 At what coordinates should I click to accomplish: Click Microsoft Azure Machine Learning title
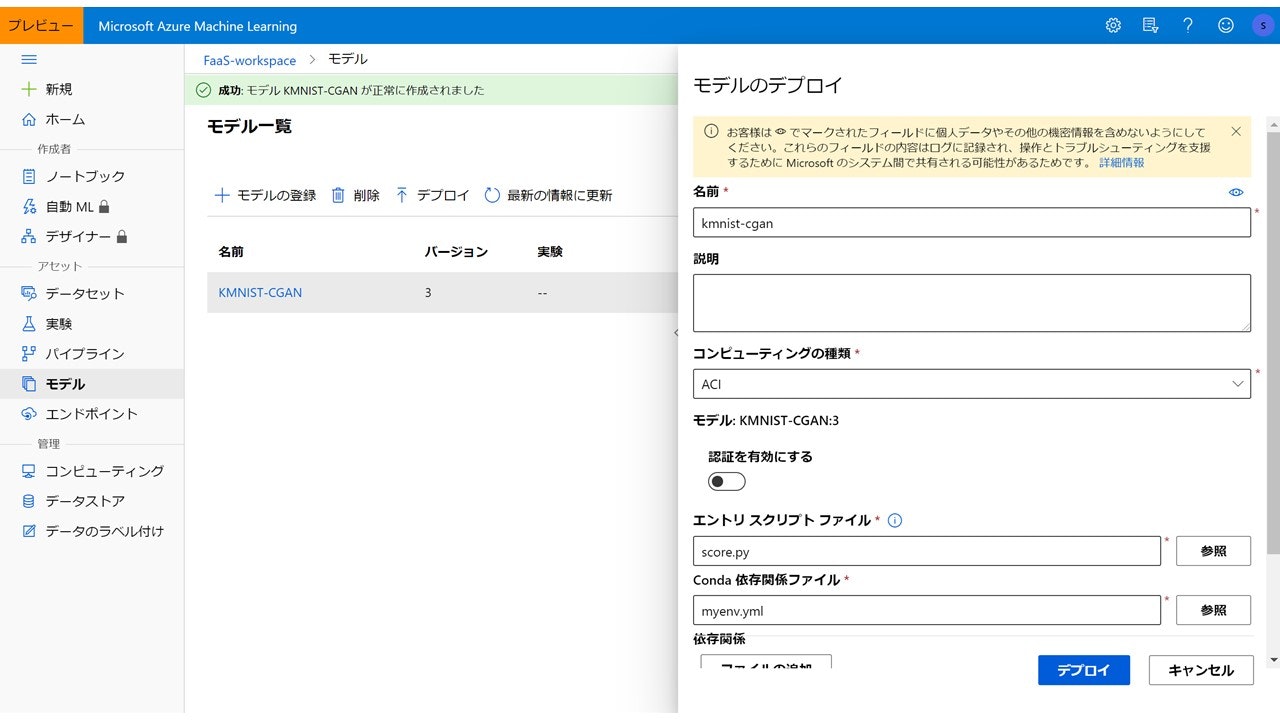(x=198, y=26)
